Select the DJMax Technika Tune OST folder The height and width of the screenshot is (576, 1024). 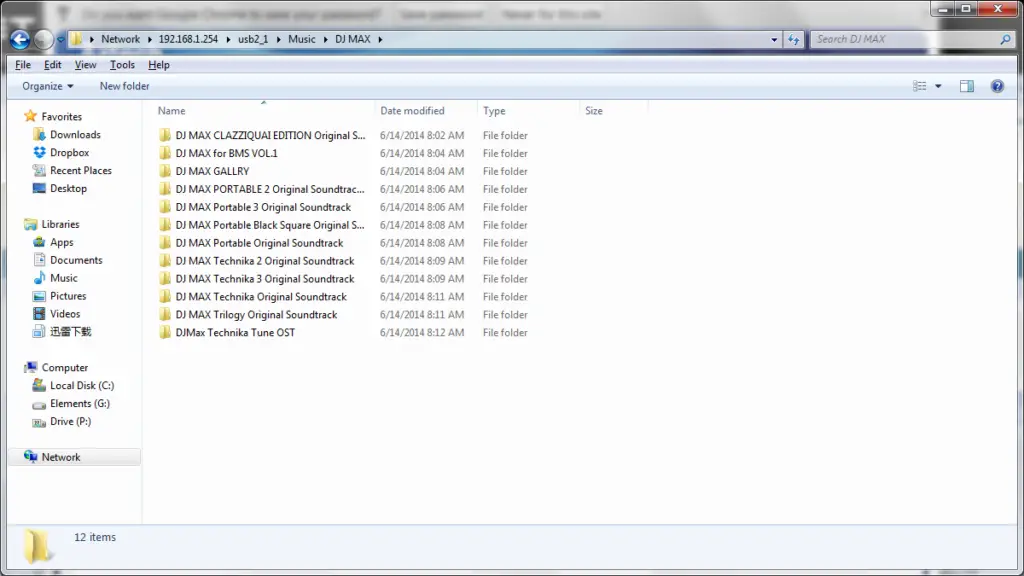pos(235,332)
